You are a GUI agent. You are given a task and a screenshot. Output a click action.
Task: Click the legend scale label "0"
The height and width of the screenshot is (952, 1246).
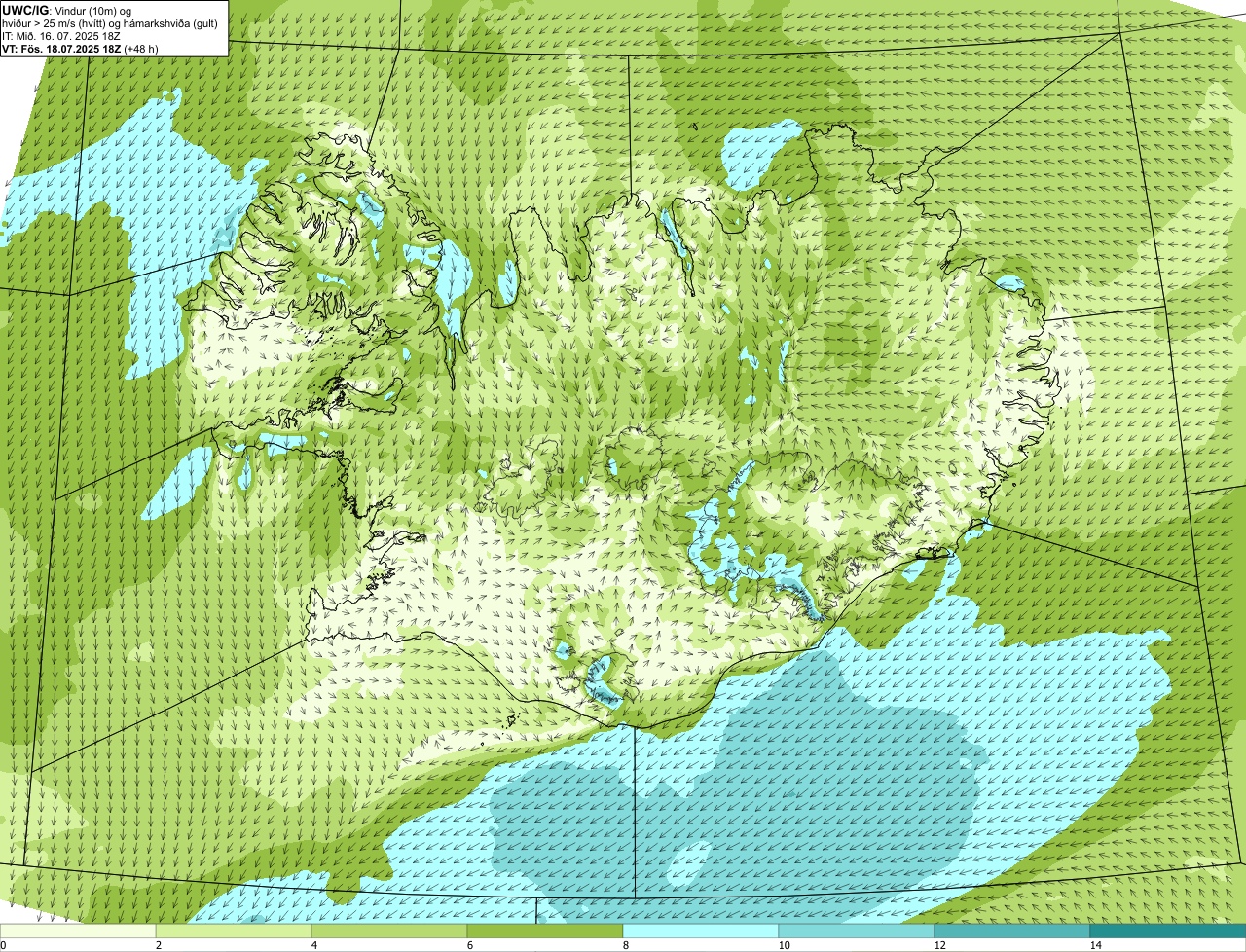(x=4, y=945)
